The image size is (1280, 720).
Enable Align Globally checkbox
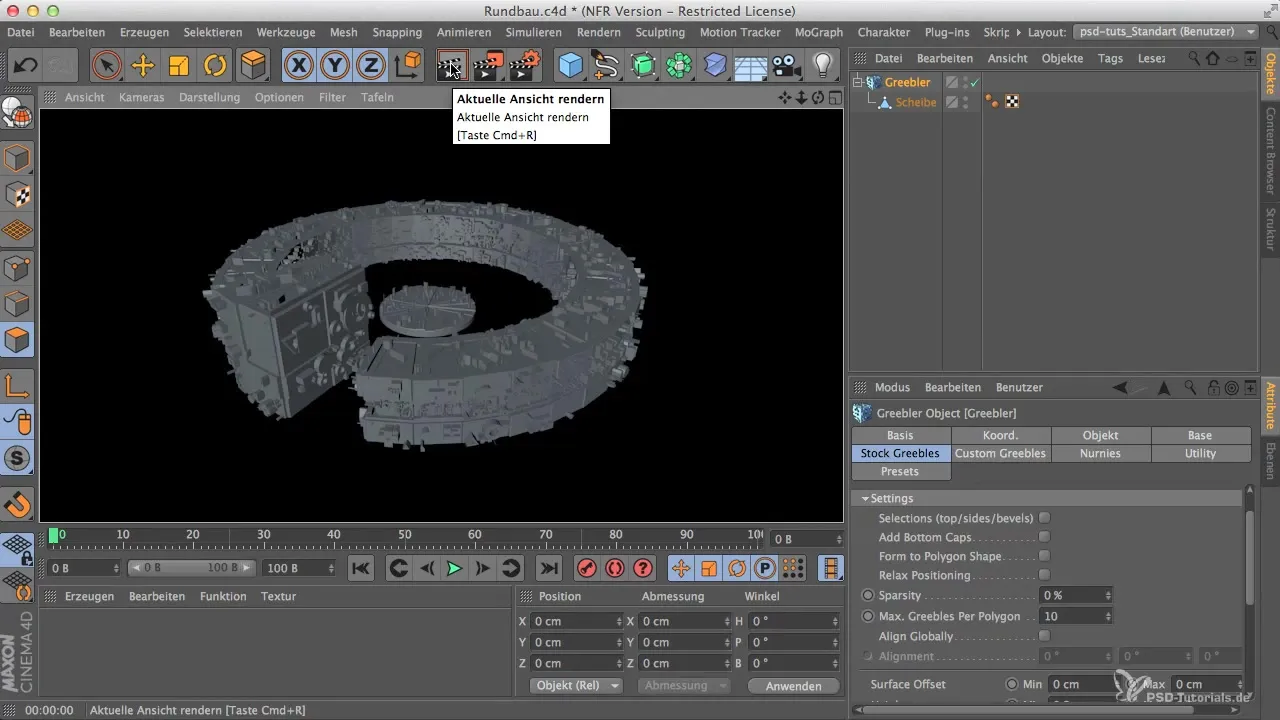click(x=1044, y=636)
